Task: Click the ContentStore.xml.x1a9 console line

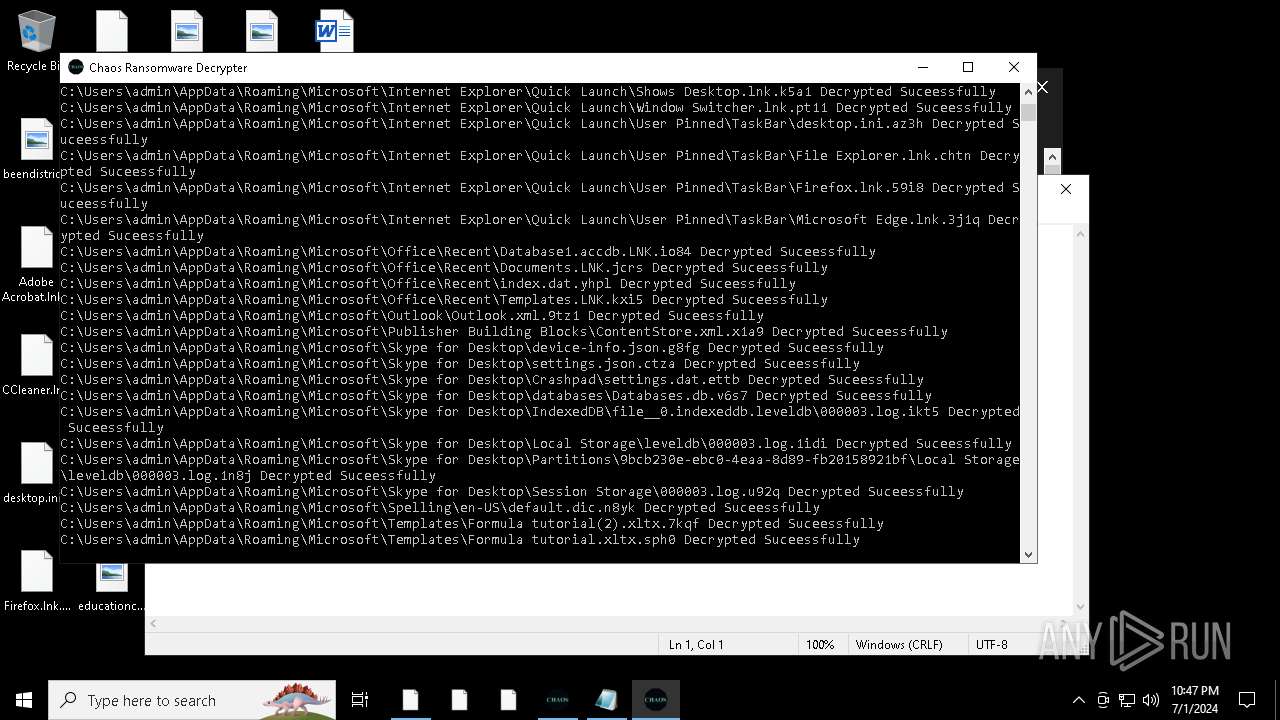Action: coord(504,331)
